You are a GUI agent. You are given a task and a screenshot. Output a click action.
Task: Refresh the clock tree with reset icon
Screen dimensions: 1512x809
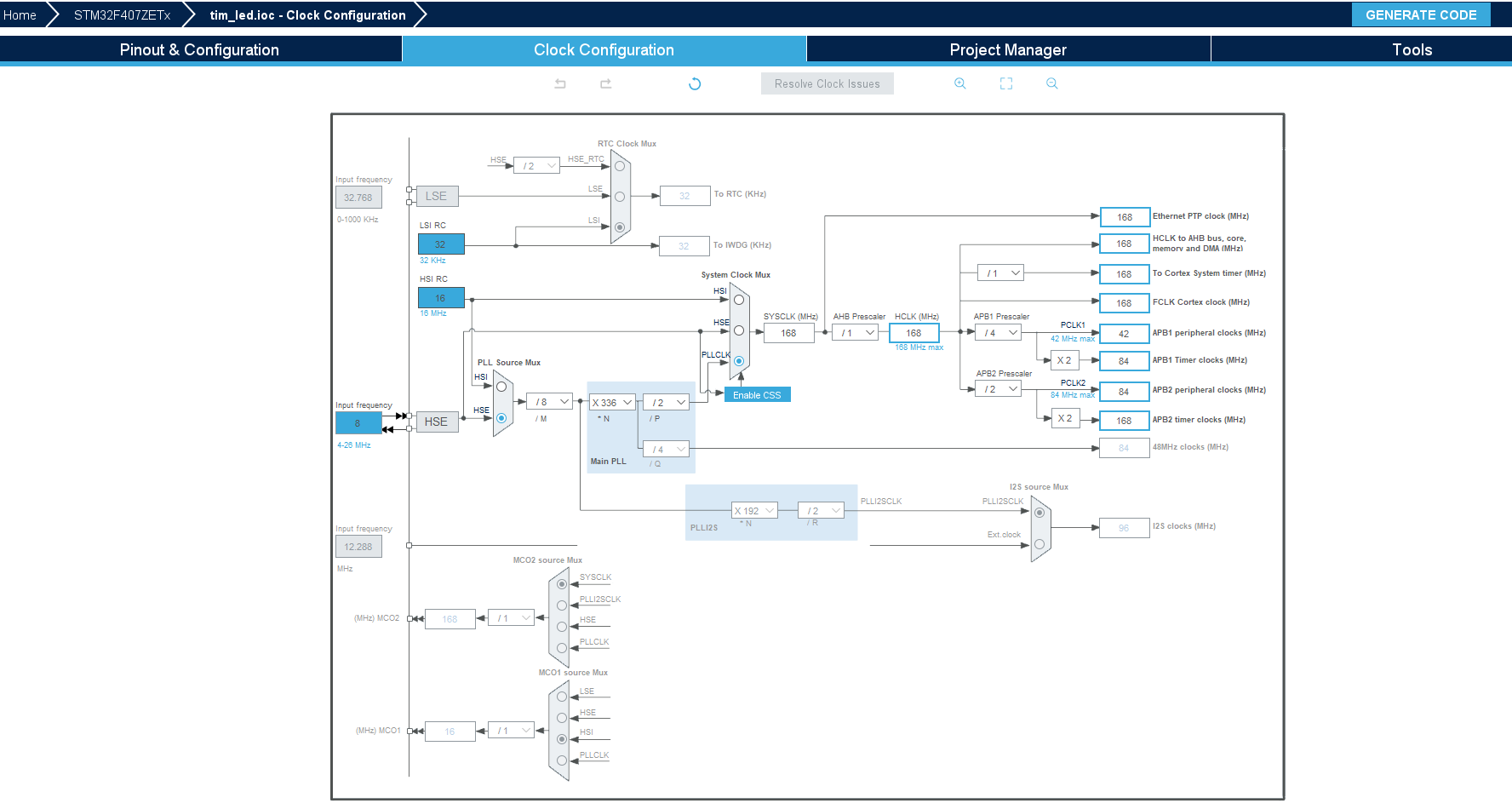695,83
